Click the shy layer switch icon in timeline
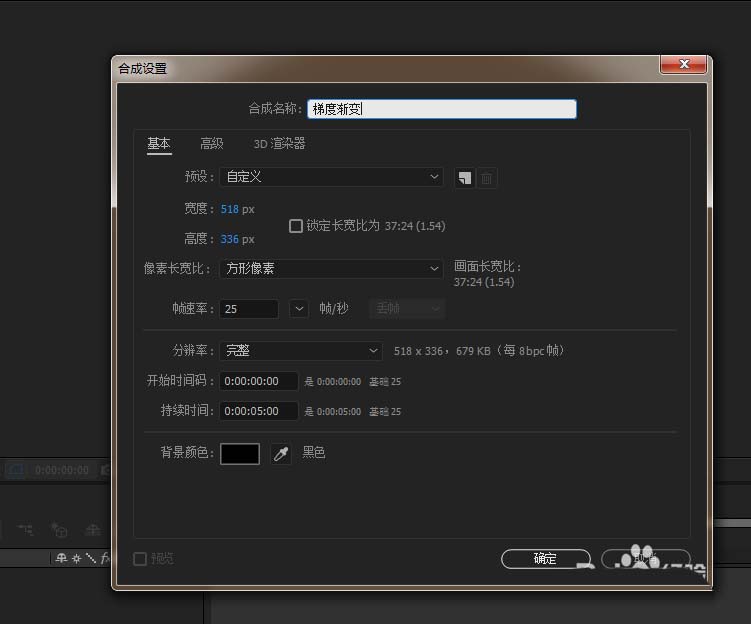Viewport: 751px width, 624px height. pos(61,558)
